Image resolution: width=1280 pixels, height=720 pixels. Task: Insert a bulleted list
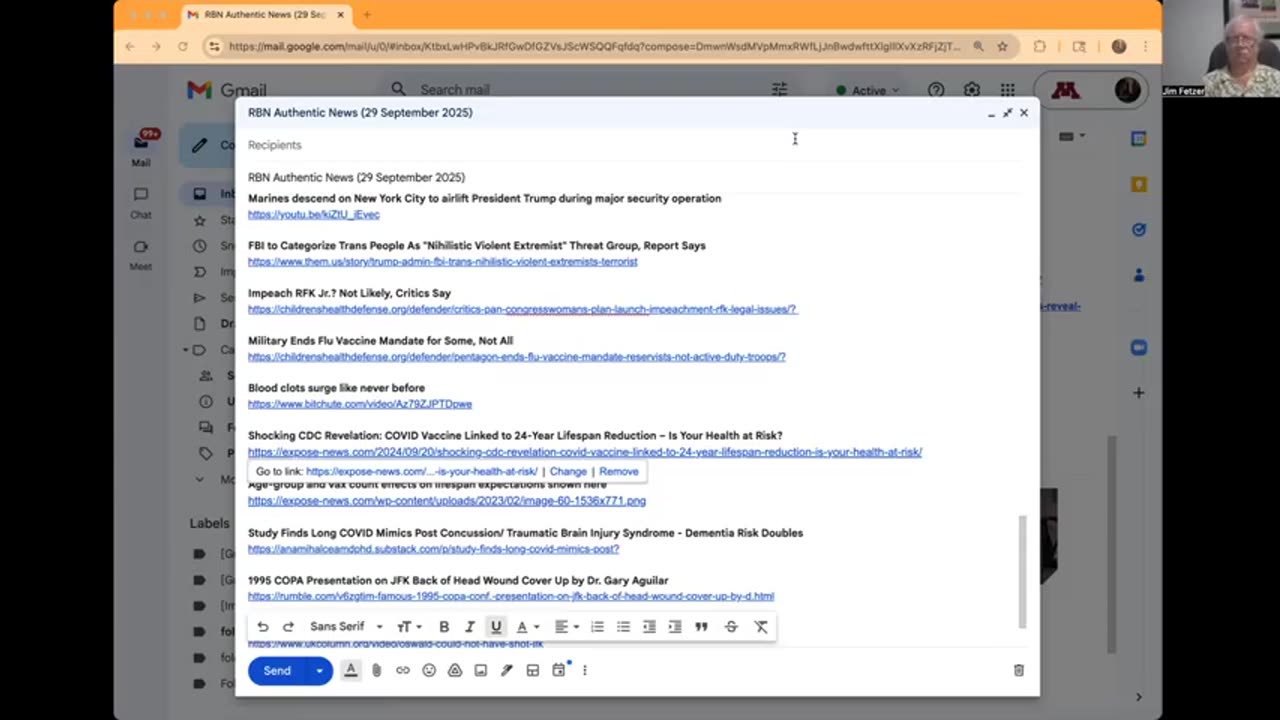(623, 627)
